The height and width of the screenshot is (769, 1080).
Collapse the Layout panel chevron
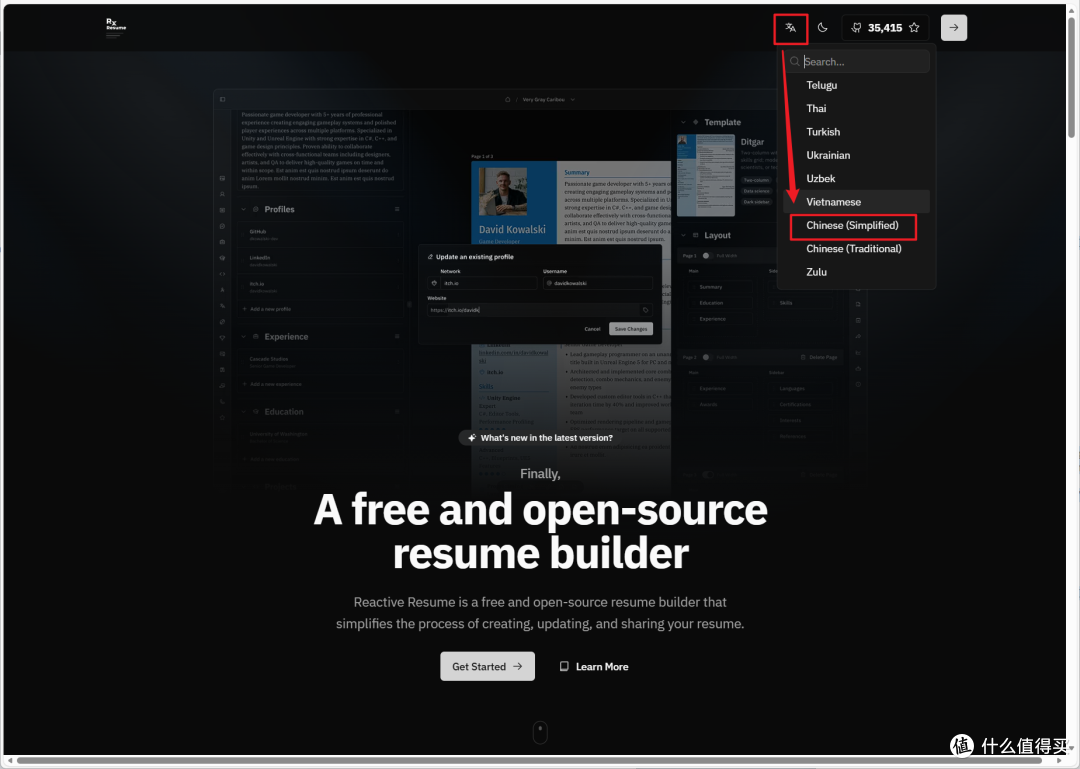click(x=683, y=235)
